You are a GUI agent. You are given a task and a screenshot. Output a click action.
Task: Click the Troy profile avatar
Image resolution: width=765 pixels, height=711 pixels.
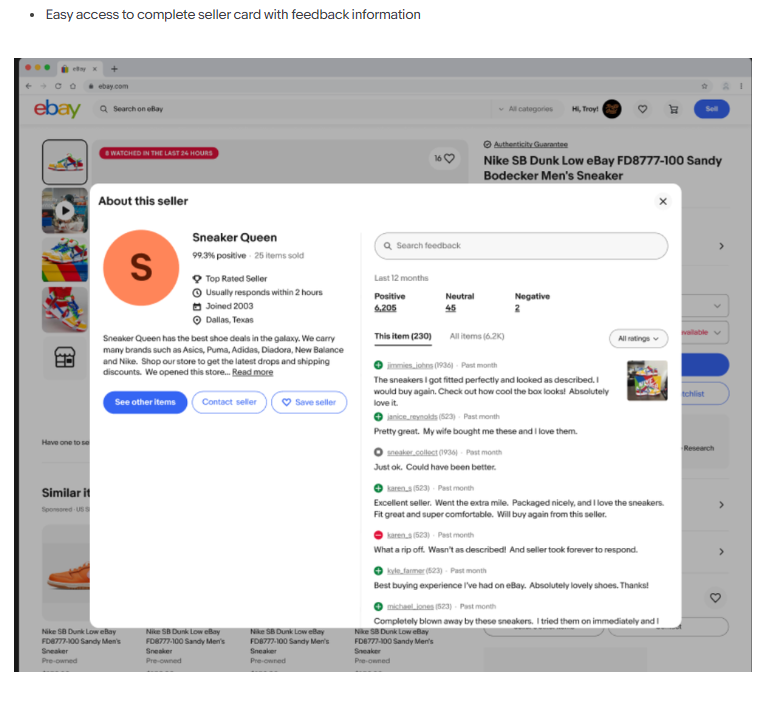click(611, 109)
